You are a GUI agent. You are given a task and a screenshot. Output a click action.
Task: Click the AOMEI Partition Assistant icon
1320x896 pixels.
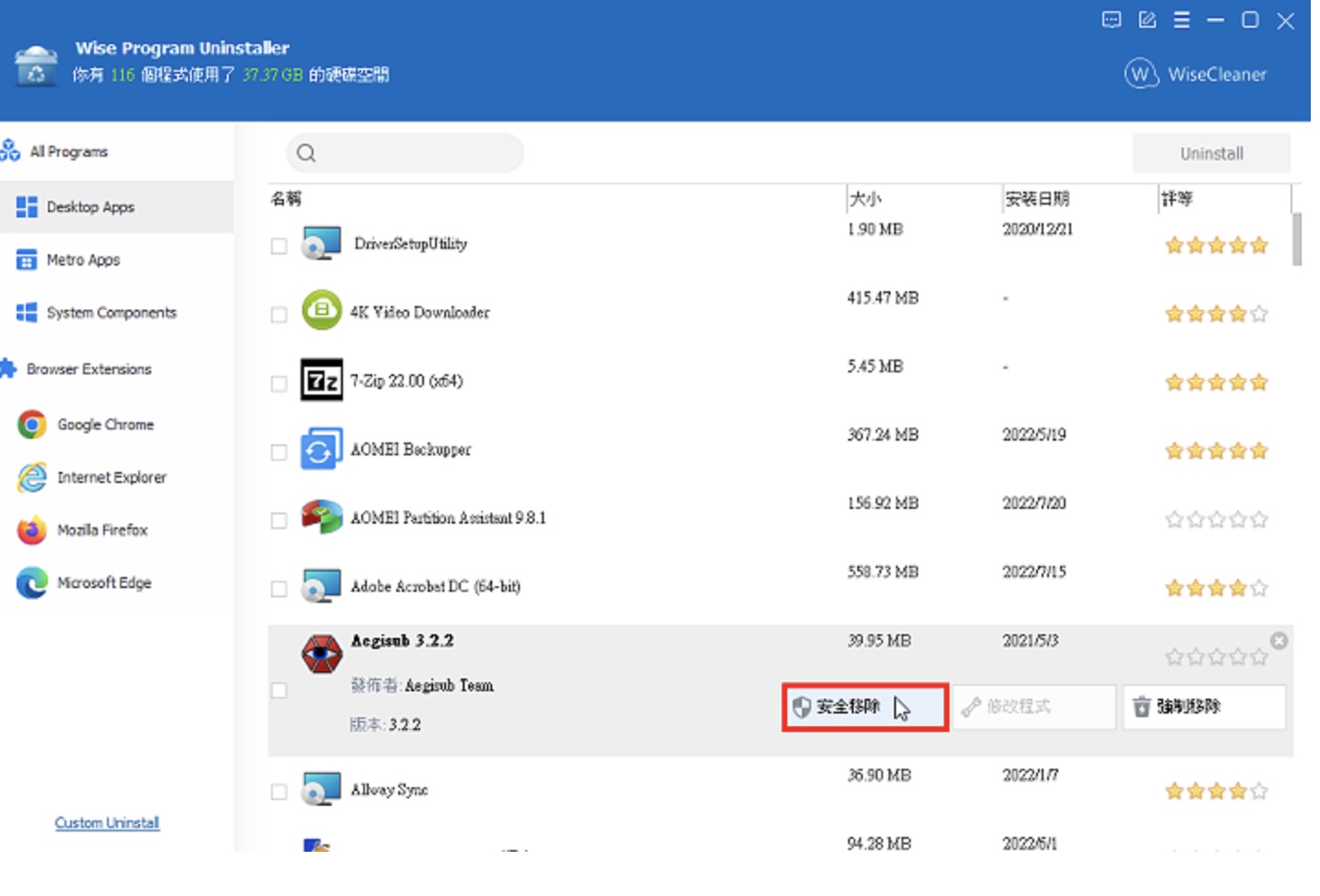point(322,517)
